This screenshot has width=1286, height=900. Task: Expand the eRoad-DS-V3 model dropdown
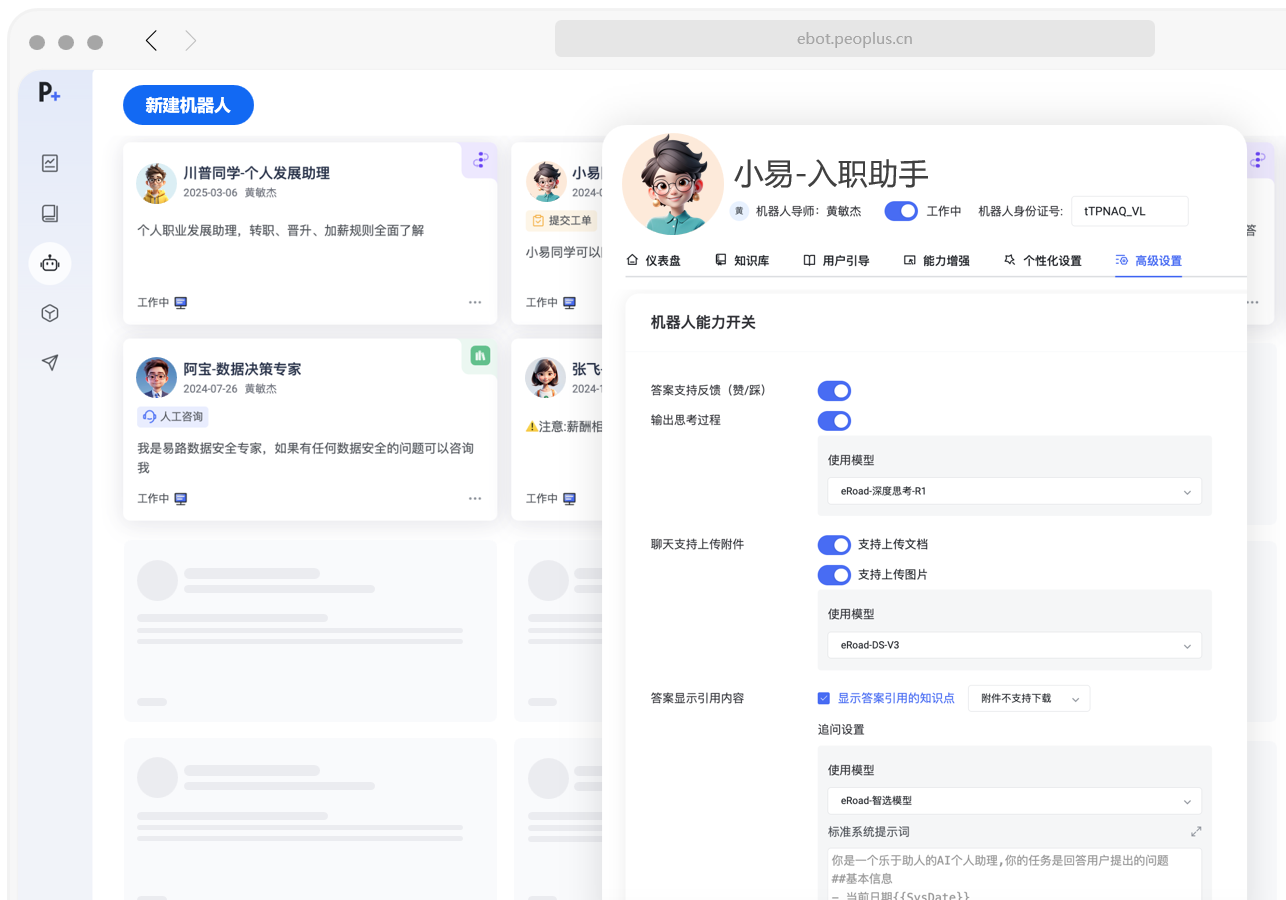coord(1014,645)
